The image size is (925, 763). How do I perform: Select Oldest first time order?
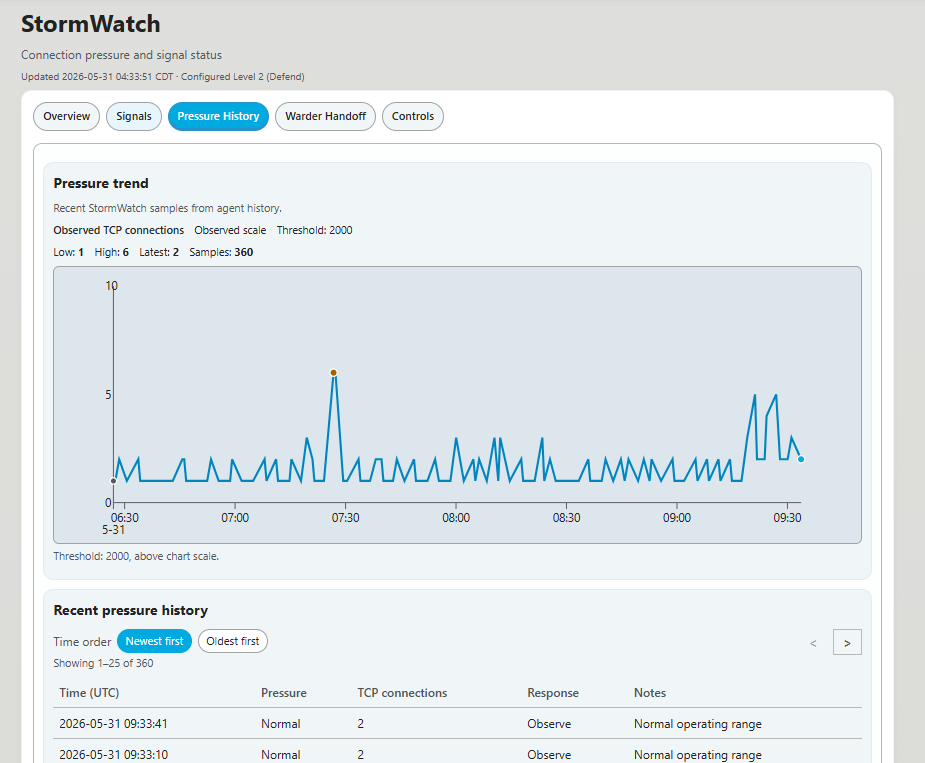[x=233, y=641]
